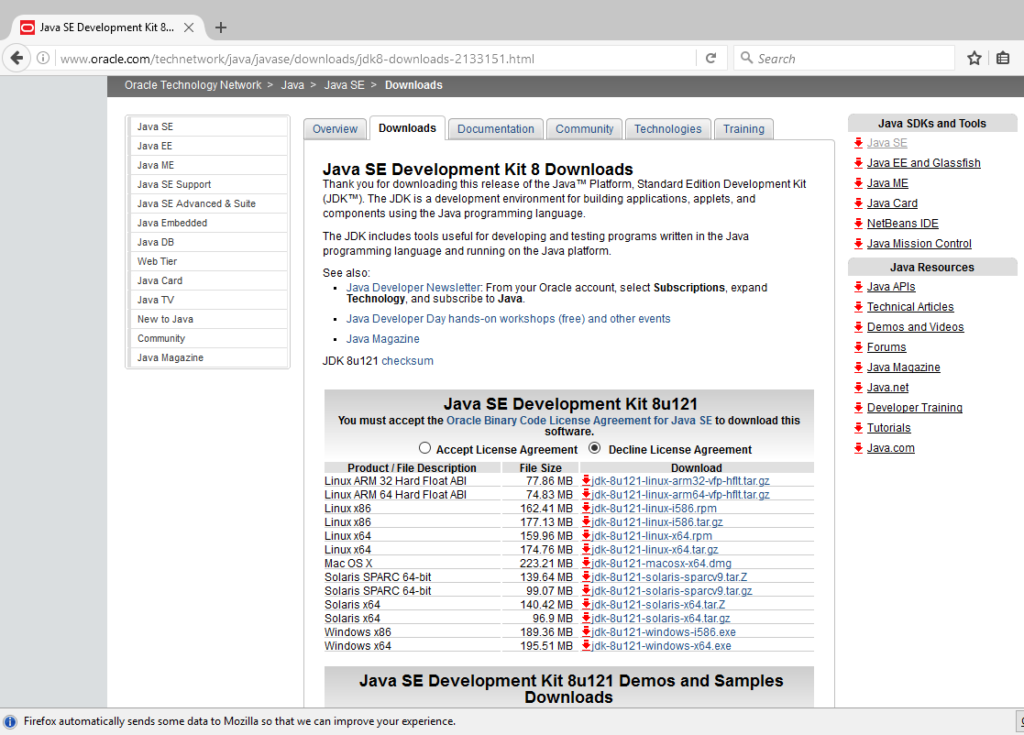
Task: Select the Accept License Agreement radio button
Action: click(425, 448)
